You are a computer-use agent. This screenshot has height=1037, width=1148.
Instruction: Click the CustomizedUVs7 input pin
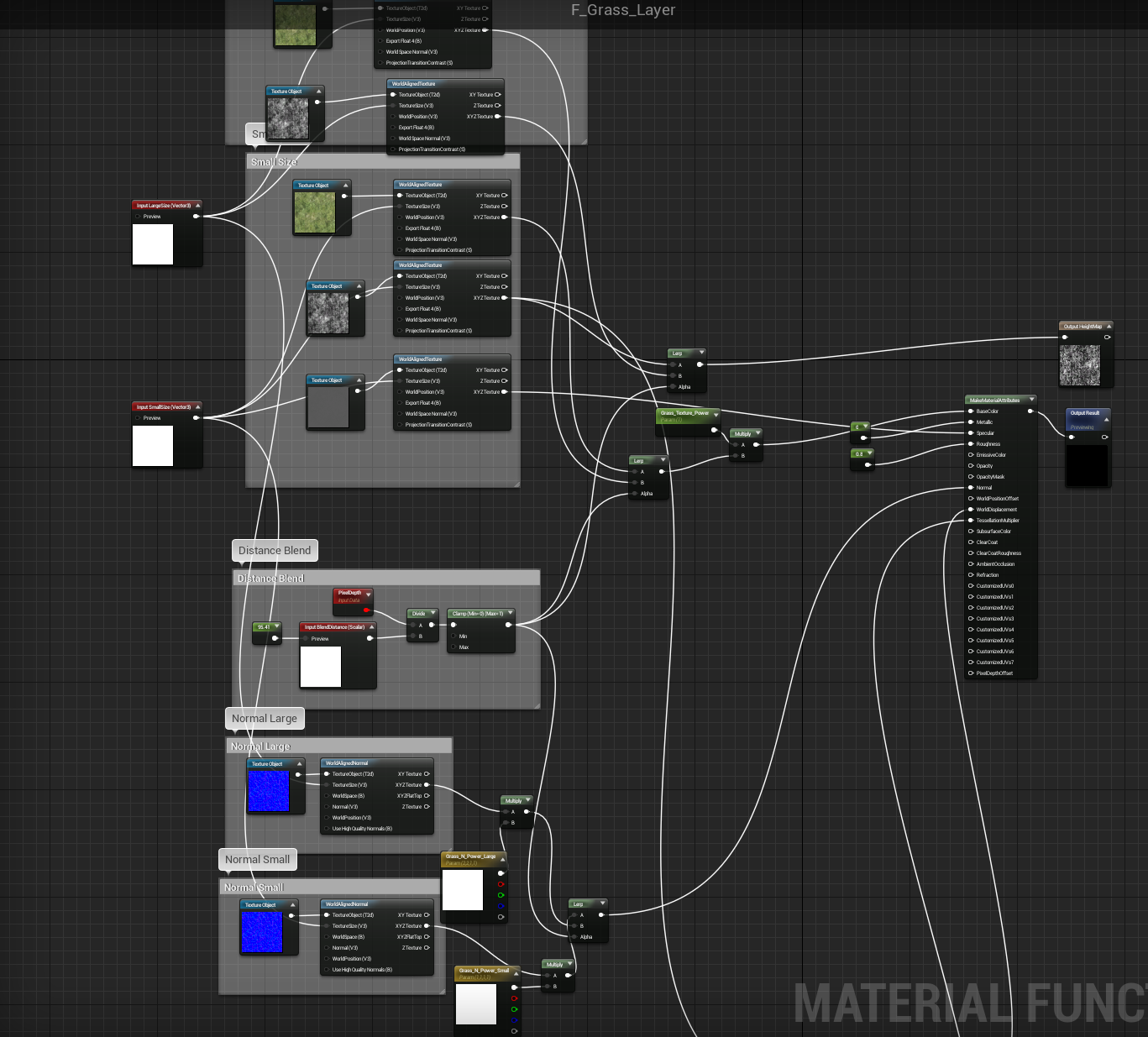[971, 663]
